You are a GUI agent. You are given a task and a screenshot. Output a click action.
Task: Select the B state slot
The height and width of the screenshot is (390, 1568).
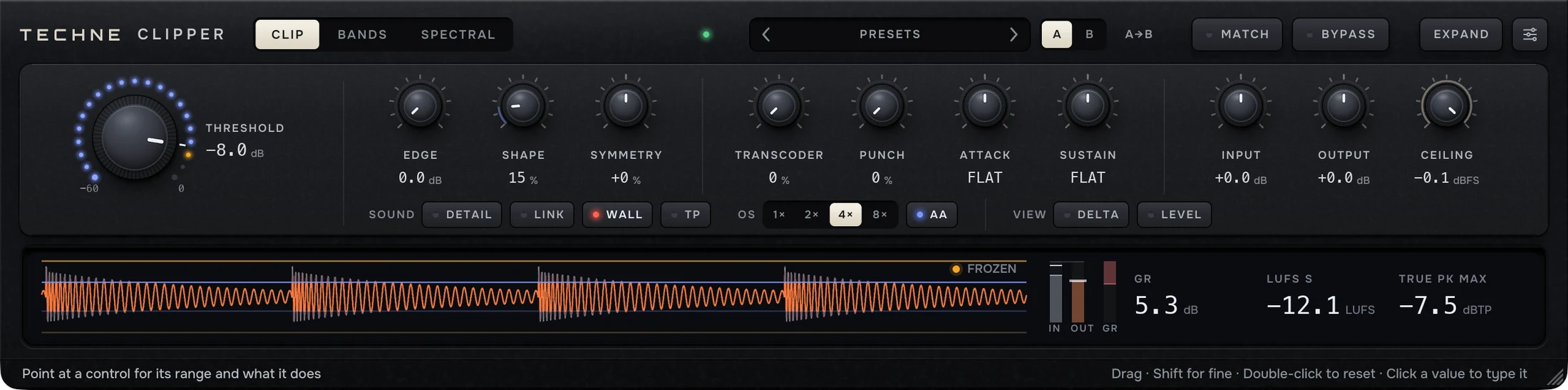1089,34
